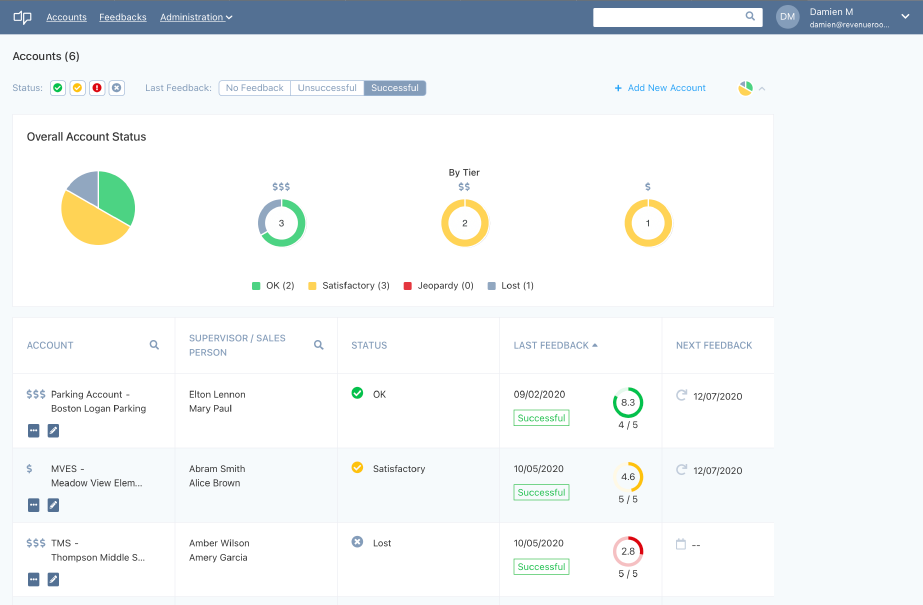The height and width of the screenshot is (605, 923).
Task: Select the yellow Satisfactory status filter icon
Action: coord(77,88)
